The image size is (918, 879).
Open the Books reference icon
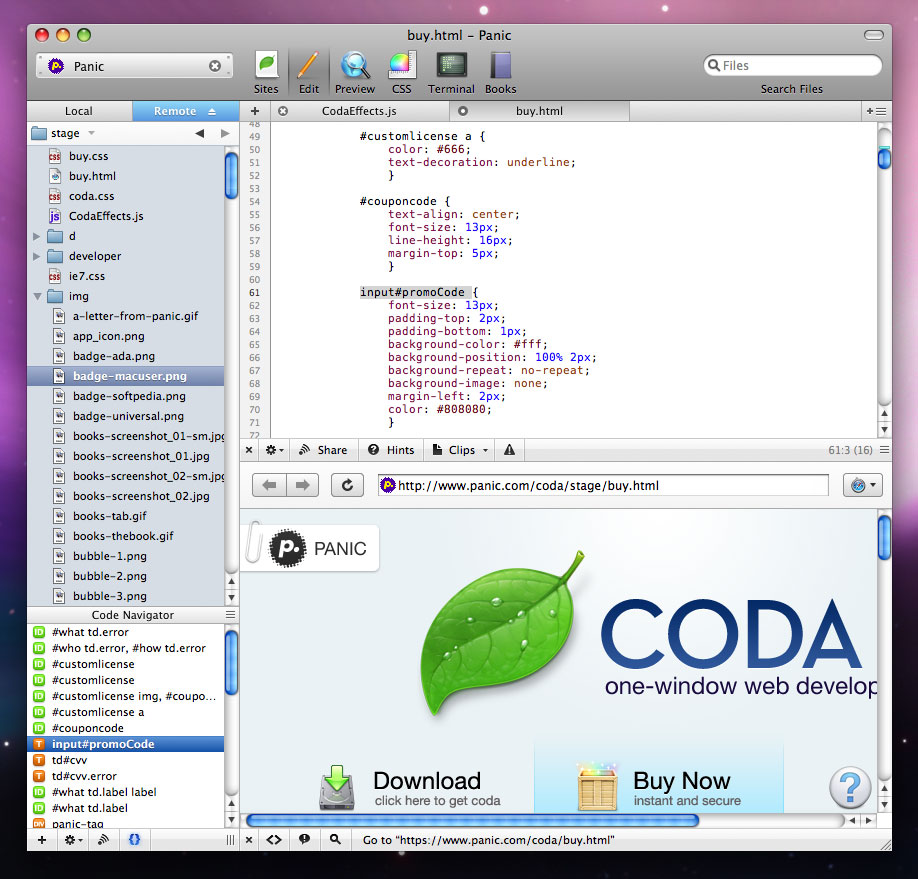coord(501,72)
